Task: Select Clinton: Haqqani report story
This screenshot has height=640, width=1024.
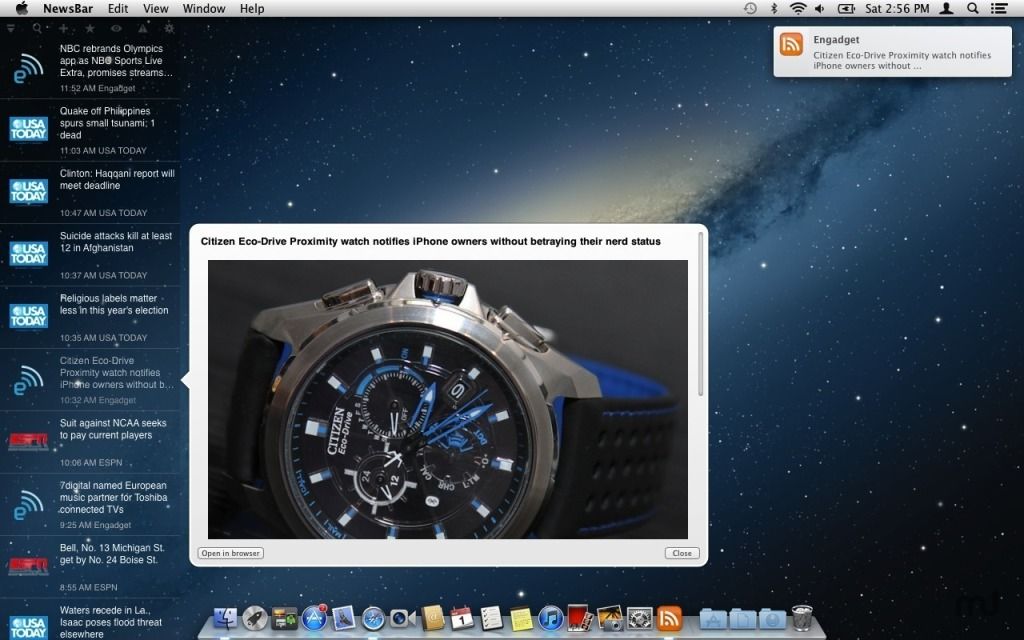Action: pyautogui.click(x=90, y=192)
